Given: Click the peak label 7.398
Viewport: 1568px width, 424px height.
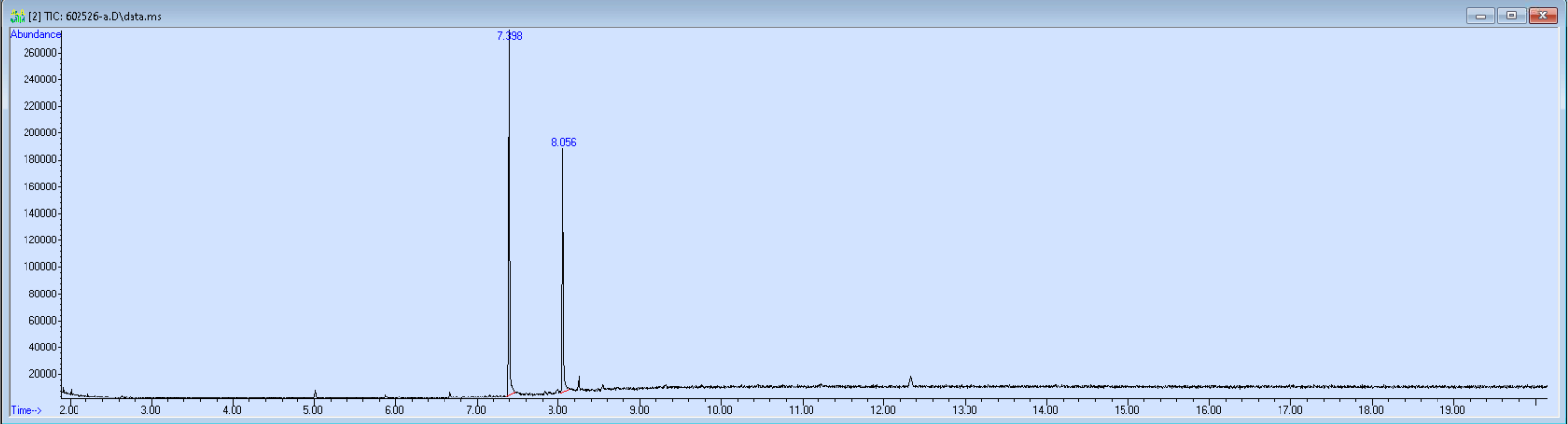Looking at the screenshot, I should 510,36.
